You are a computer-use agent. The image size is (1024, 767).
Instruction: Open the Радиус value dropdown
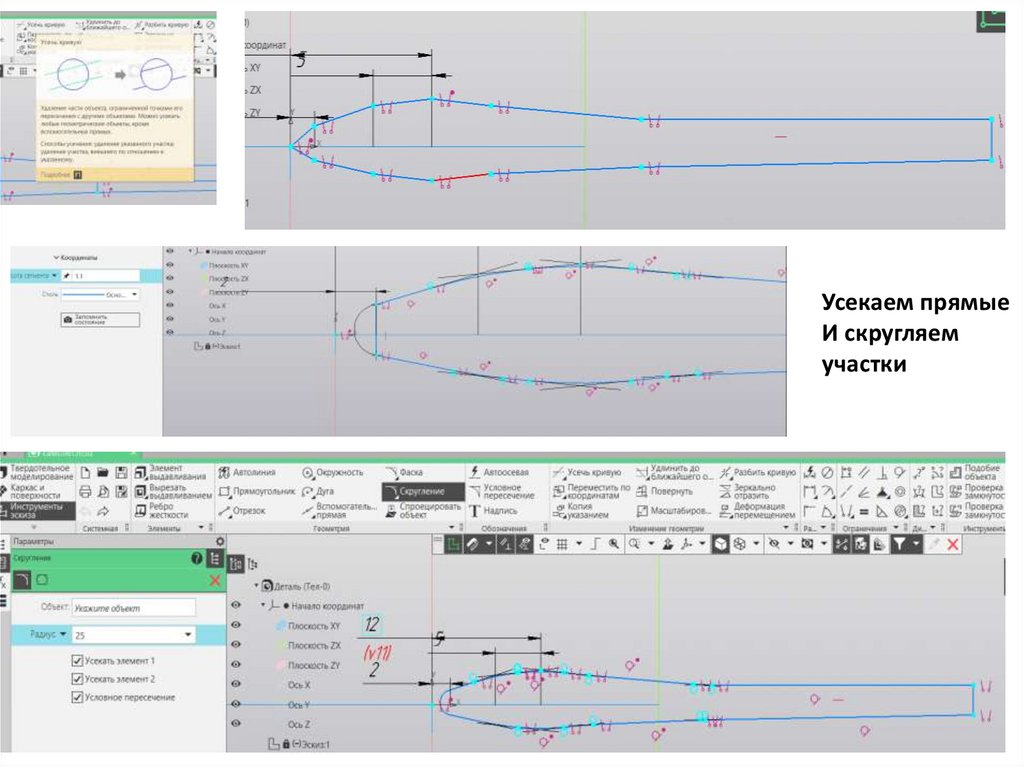click(188, 634)
